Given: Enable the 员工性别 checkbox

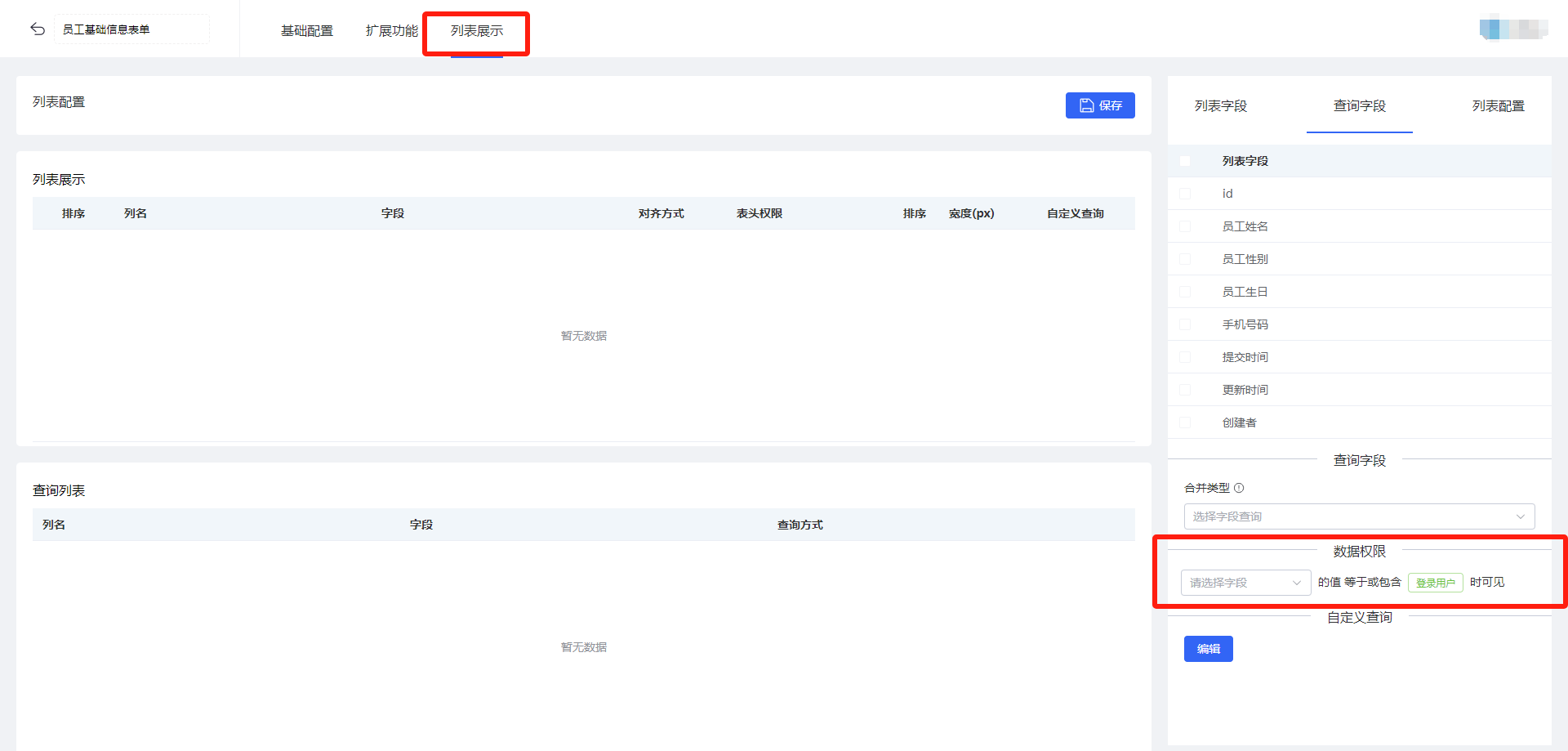Looking at the screenshot, I should (1185, 259).
